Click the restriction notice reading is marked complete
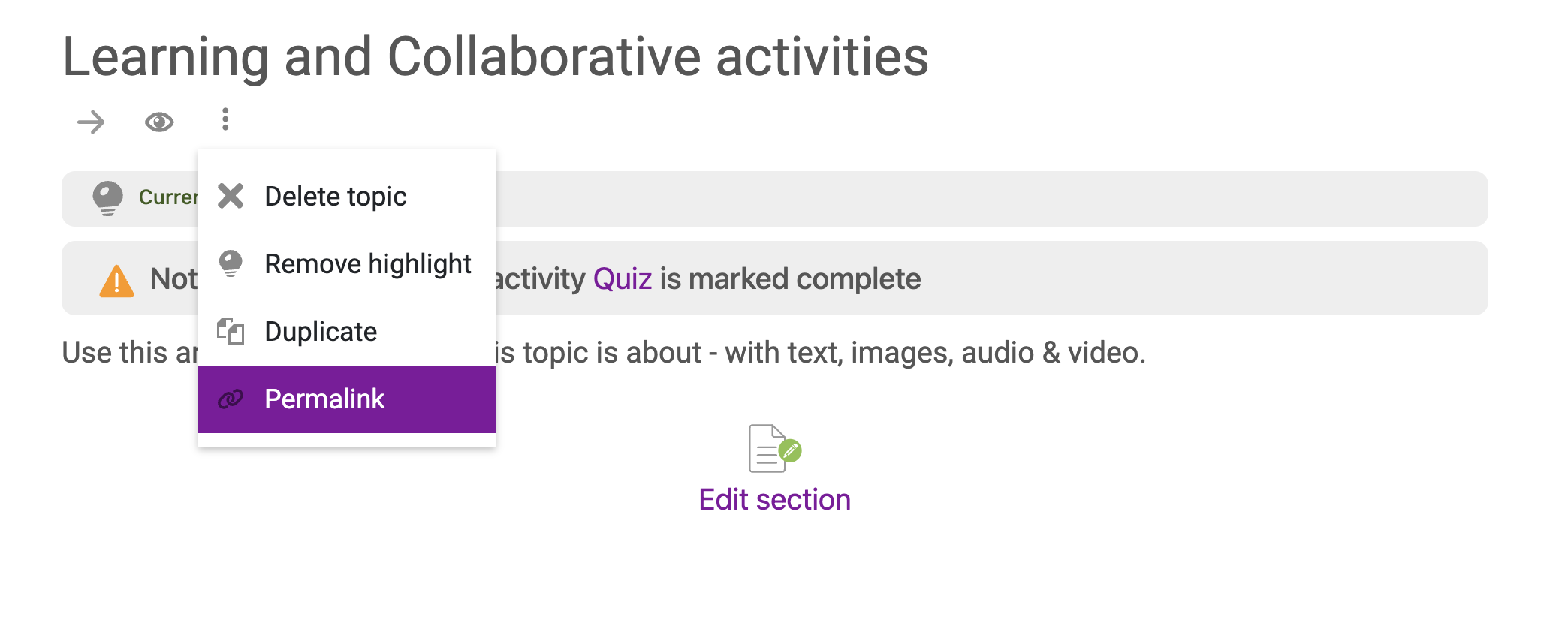 tap(790, 279)
